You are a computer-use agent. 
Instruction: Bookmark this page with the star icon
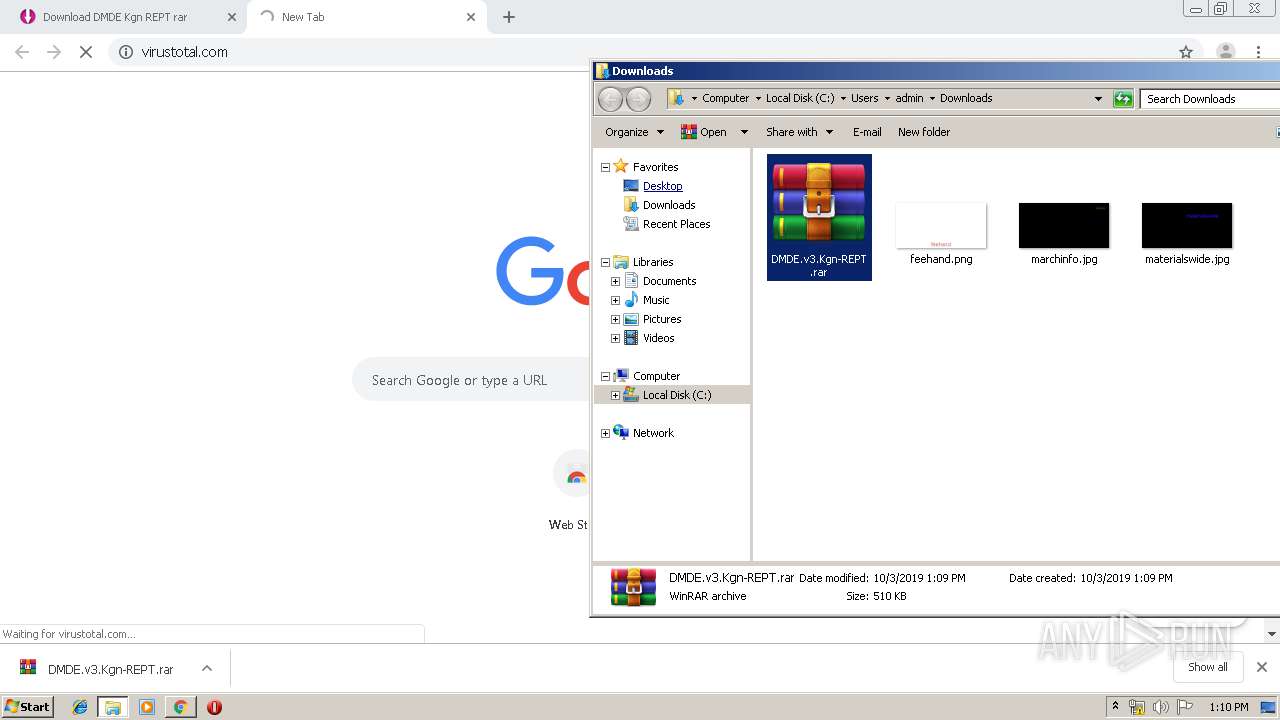point(1186,52)
